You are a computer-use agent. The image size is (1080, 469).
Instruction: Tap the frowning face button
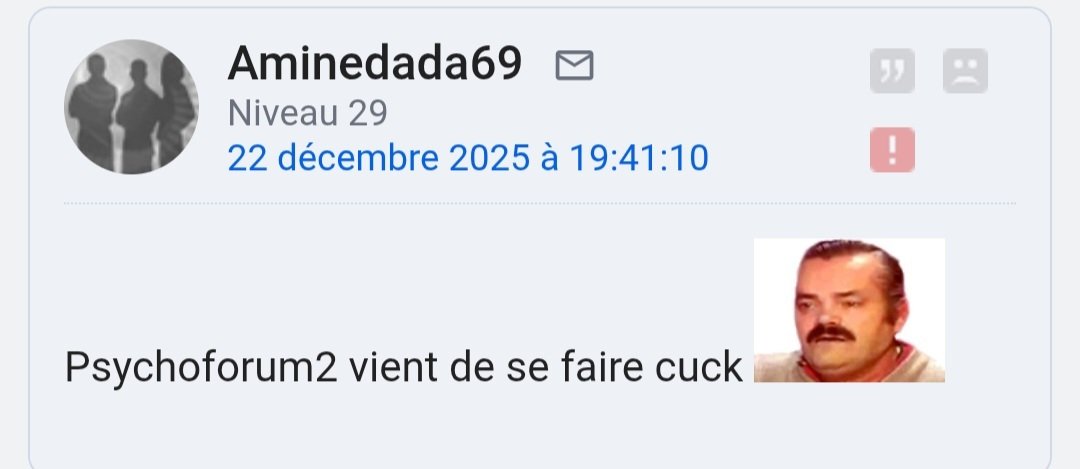point(965,70)
